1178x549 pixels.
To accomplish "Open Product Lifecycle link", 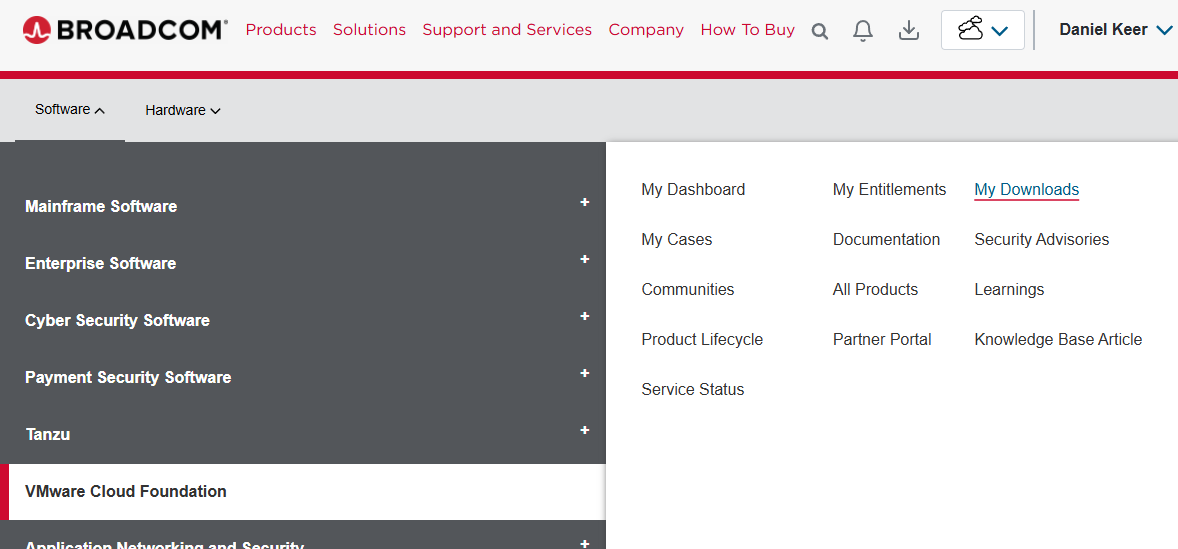I will pyautogui.click(x=702, y=339).
